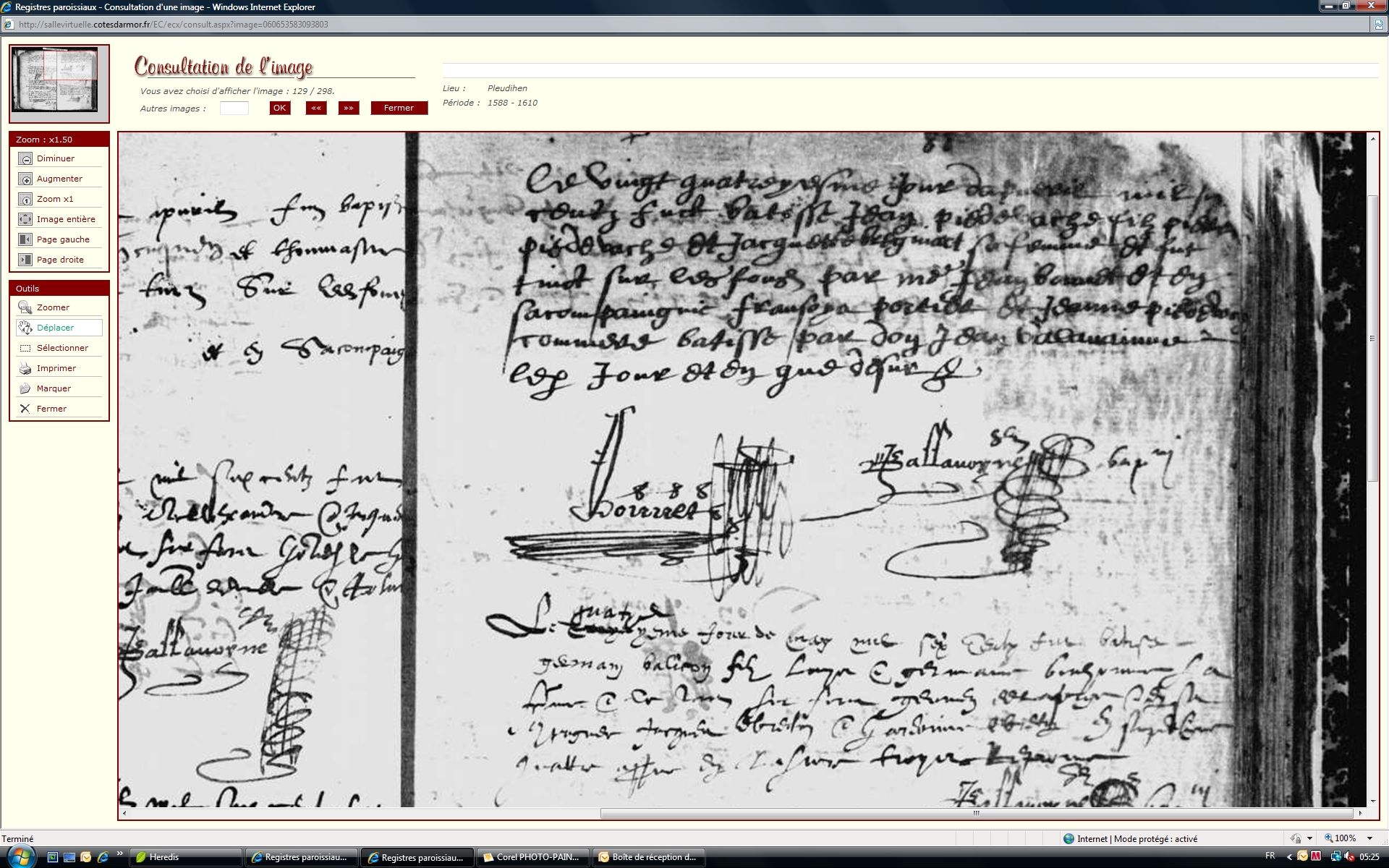This screenshot has height=868, width=1389.
Task: Go to the next image with »» button
Action: 349,108
